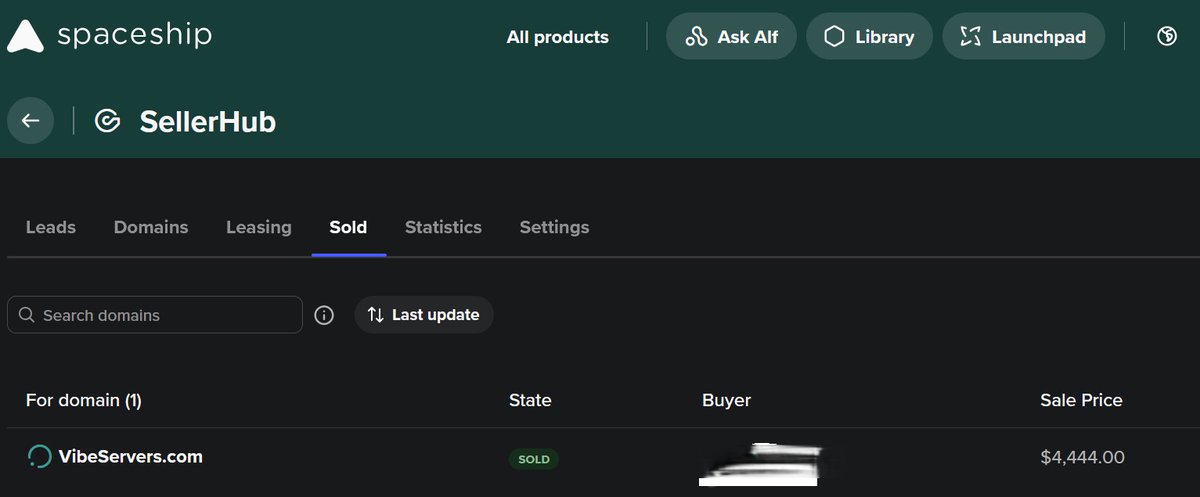Select the Sold tab

click(x=348, y=227)
